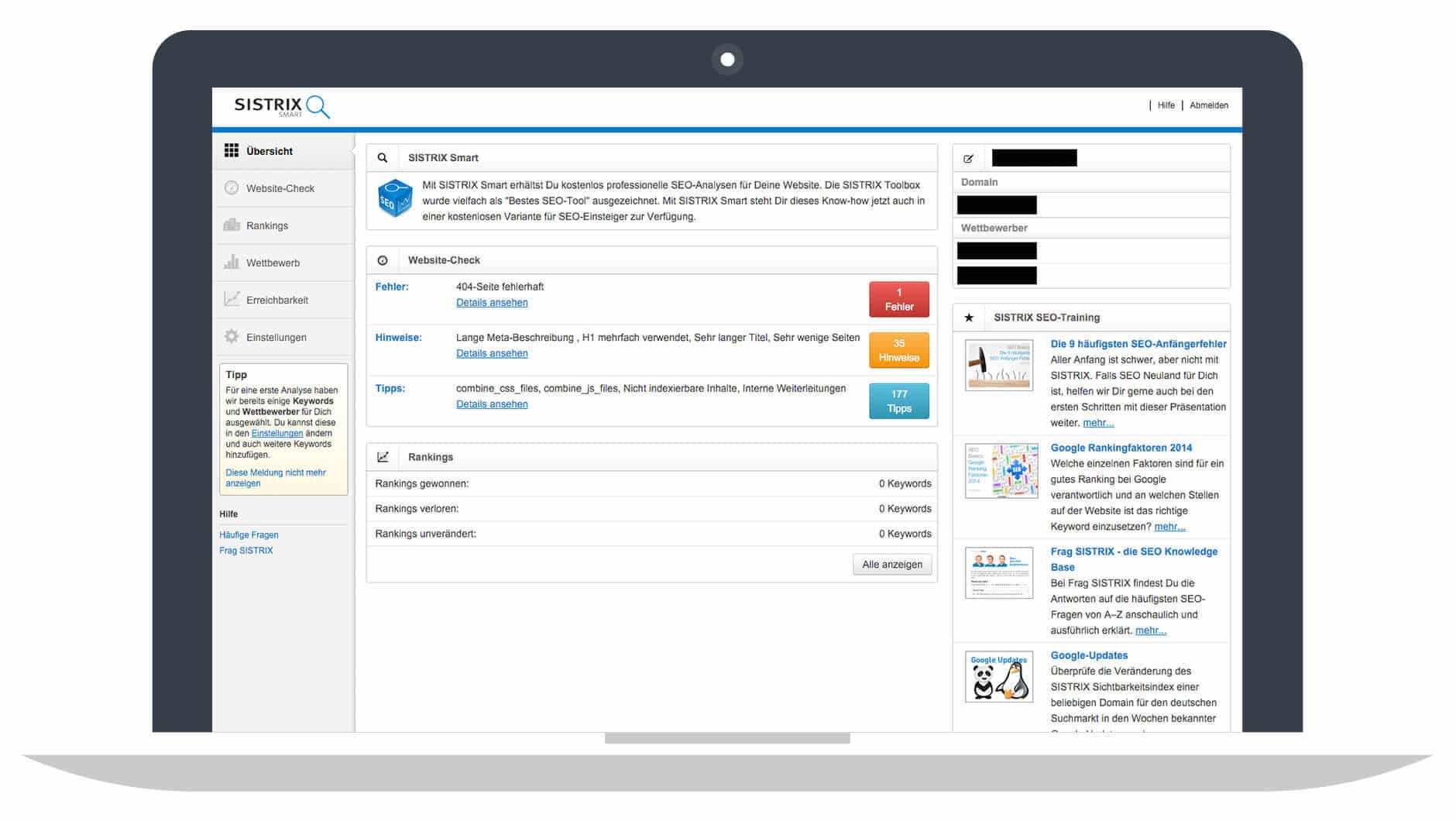Click the Rankings unverändert label

pyautogui.click(x=426, y=534)
